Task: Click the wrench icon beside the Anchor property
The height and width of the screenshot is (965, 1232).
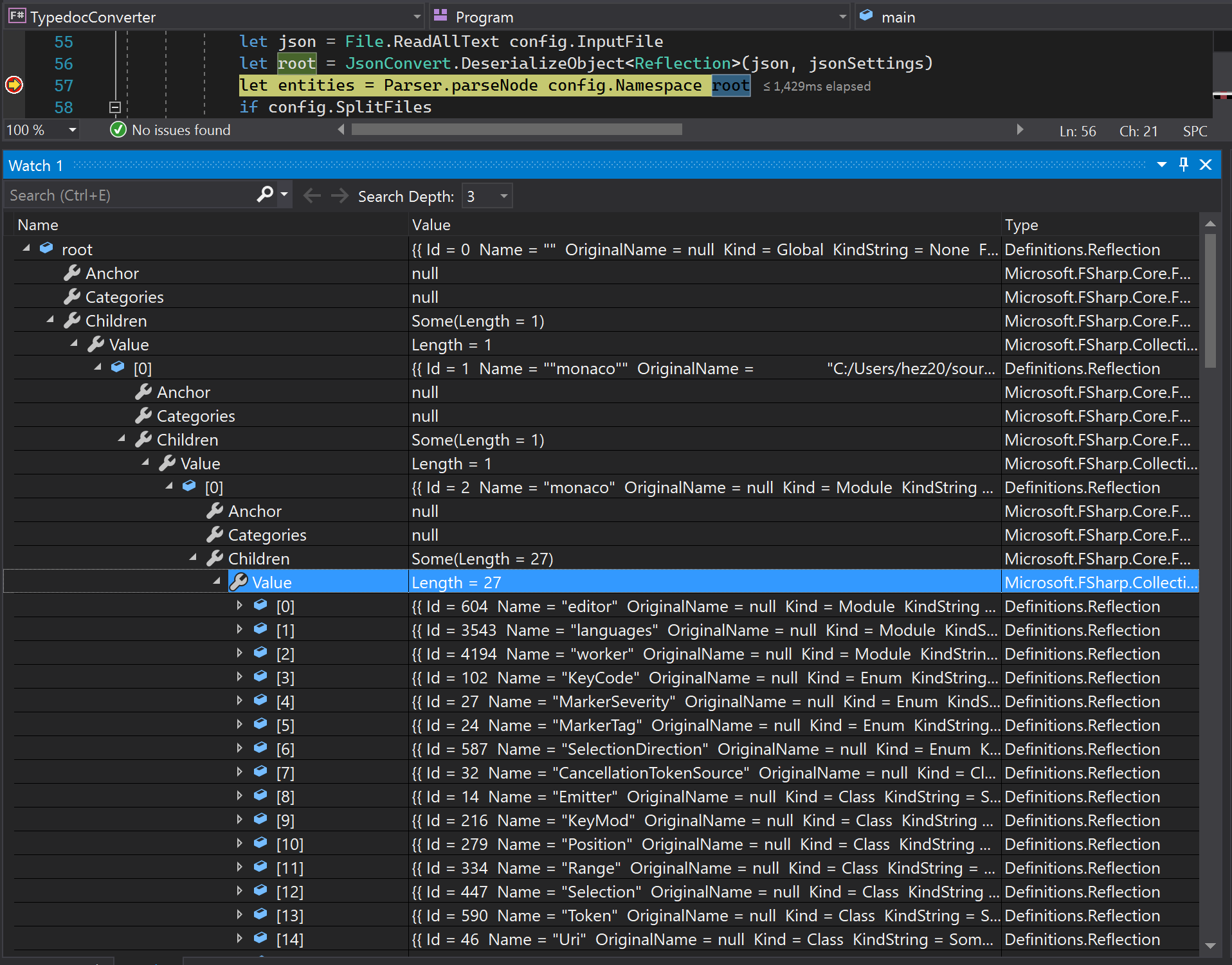Action: pos(71,272)
